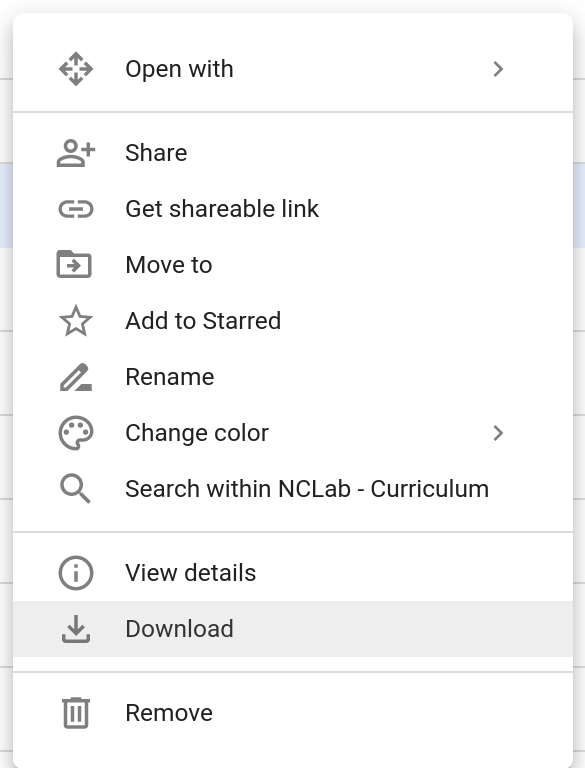The height and width of the screenshot is (780, 585).
Task: Expand the Open with submenu chevron
Action: coord(498,69)
